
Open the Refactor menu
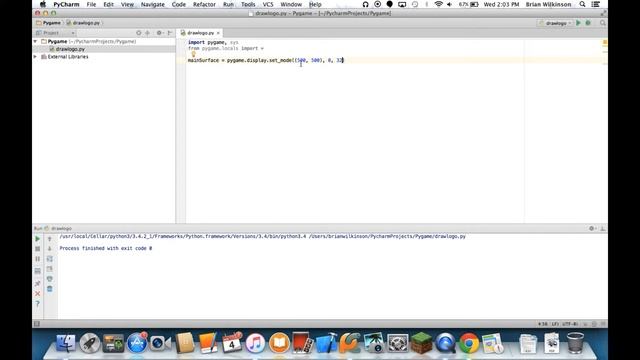point(204,4)
